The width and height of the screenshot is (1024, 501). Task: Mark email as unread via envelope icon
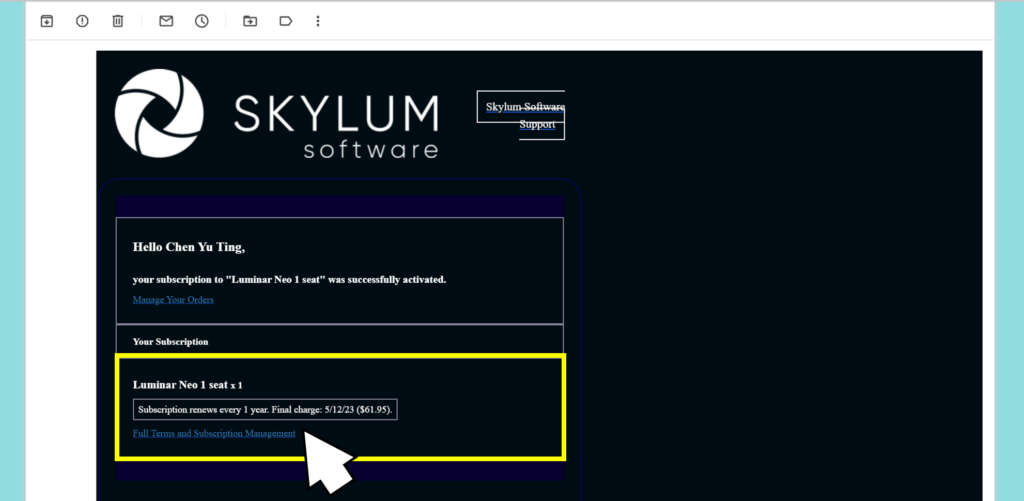click(167, 22)
